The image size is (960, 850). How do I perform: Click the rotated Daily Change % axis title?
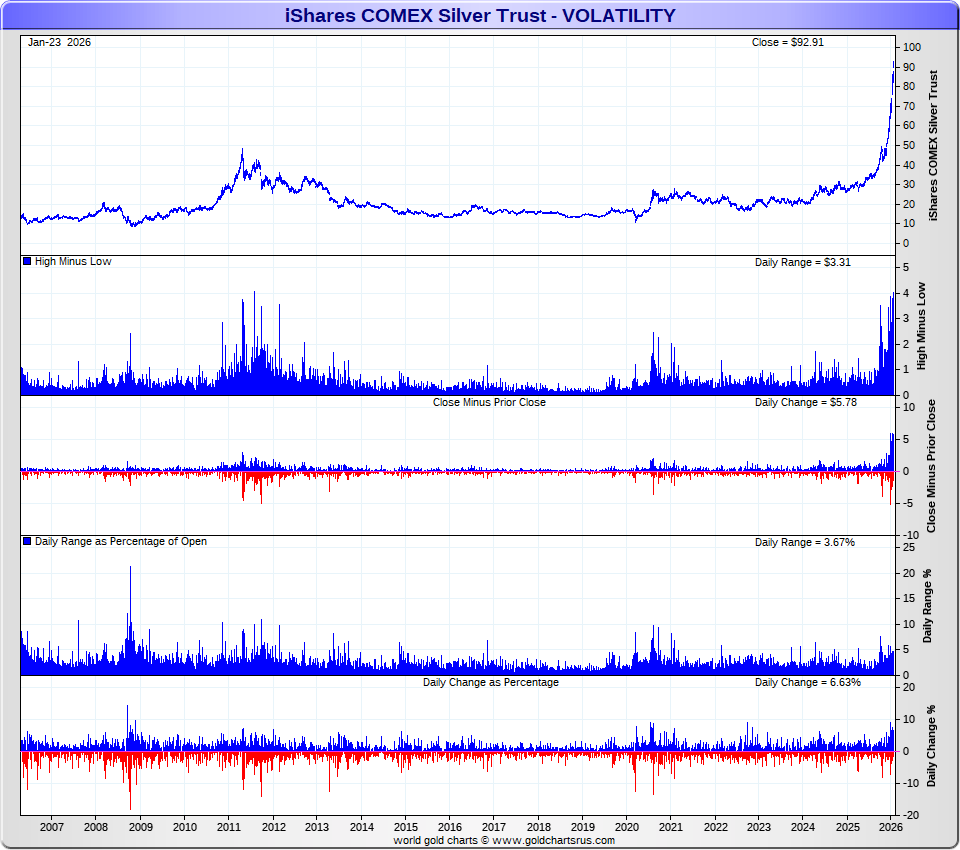point(930,745)
